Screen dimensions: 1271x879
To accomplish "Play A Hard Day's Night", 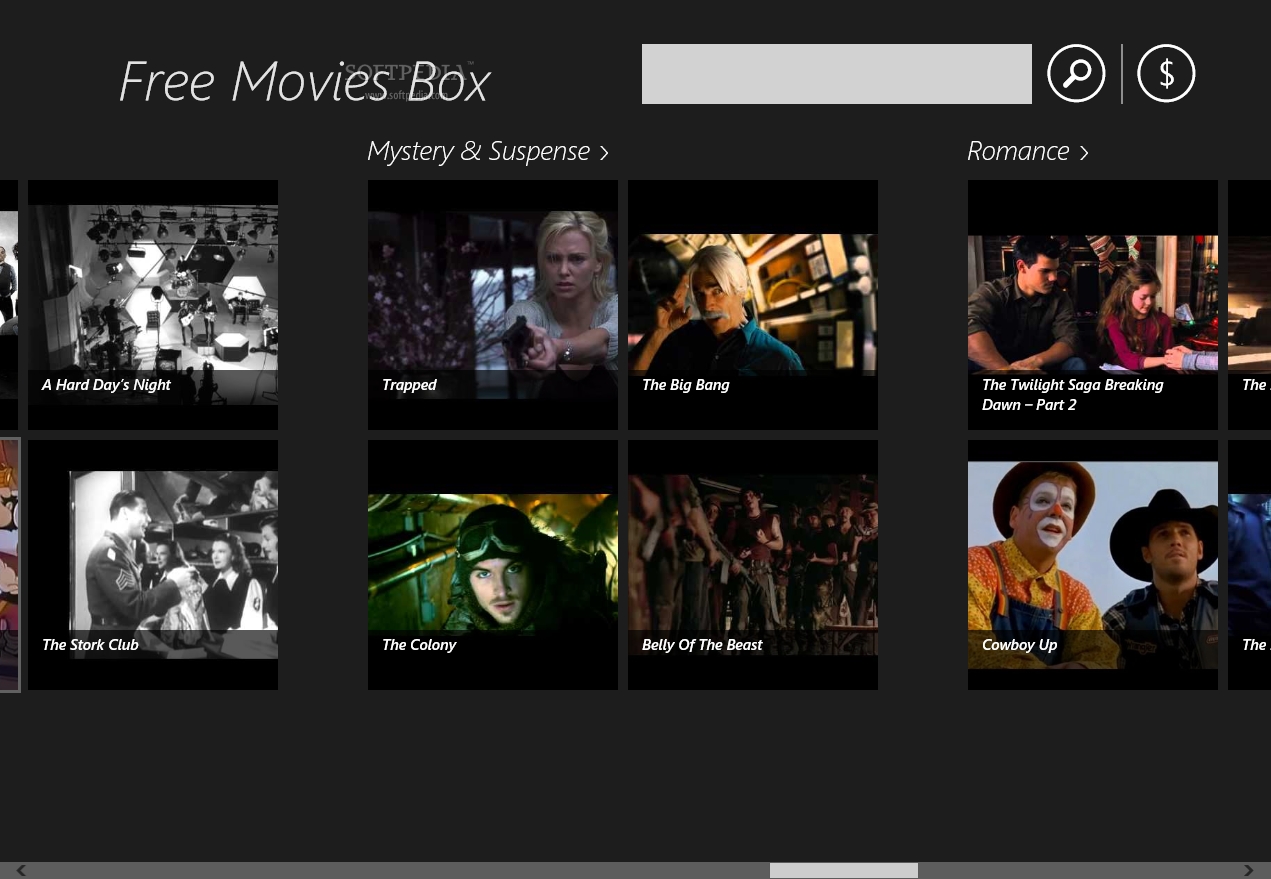I will click(152, 304).
